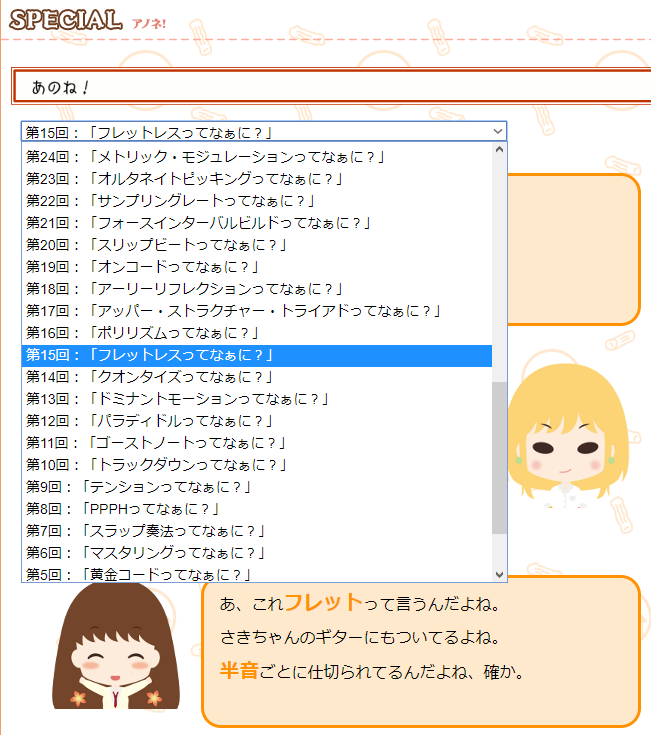Select 第11回 ゴーストノート option
The image size is (651, 735).
click(257, 443)
